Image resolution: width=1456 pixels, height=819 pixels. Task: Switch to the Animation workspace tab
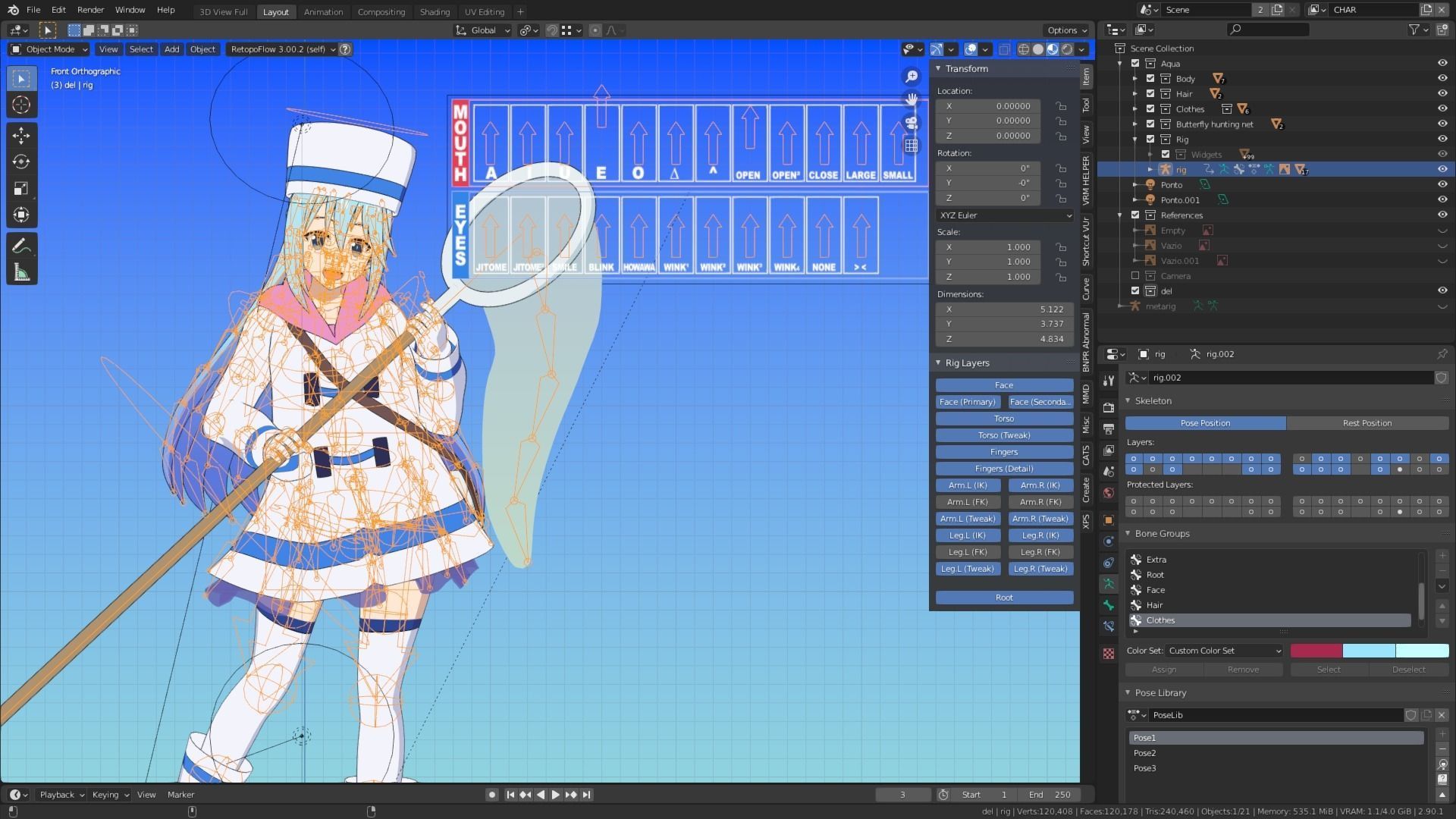click(x=323, y=11)
